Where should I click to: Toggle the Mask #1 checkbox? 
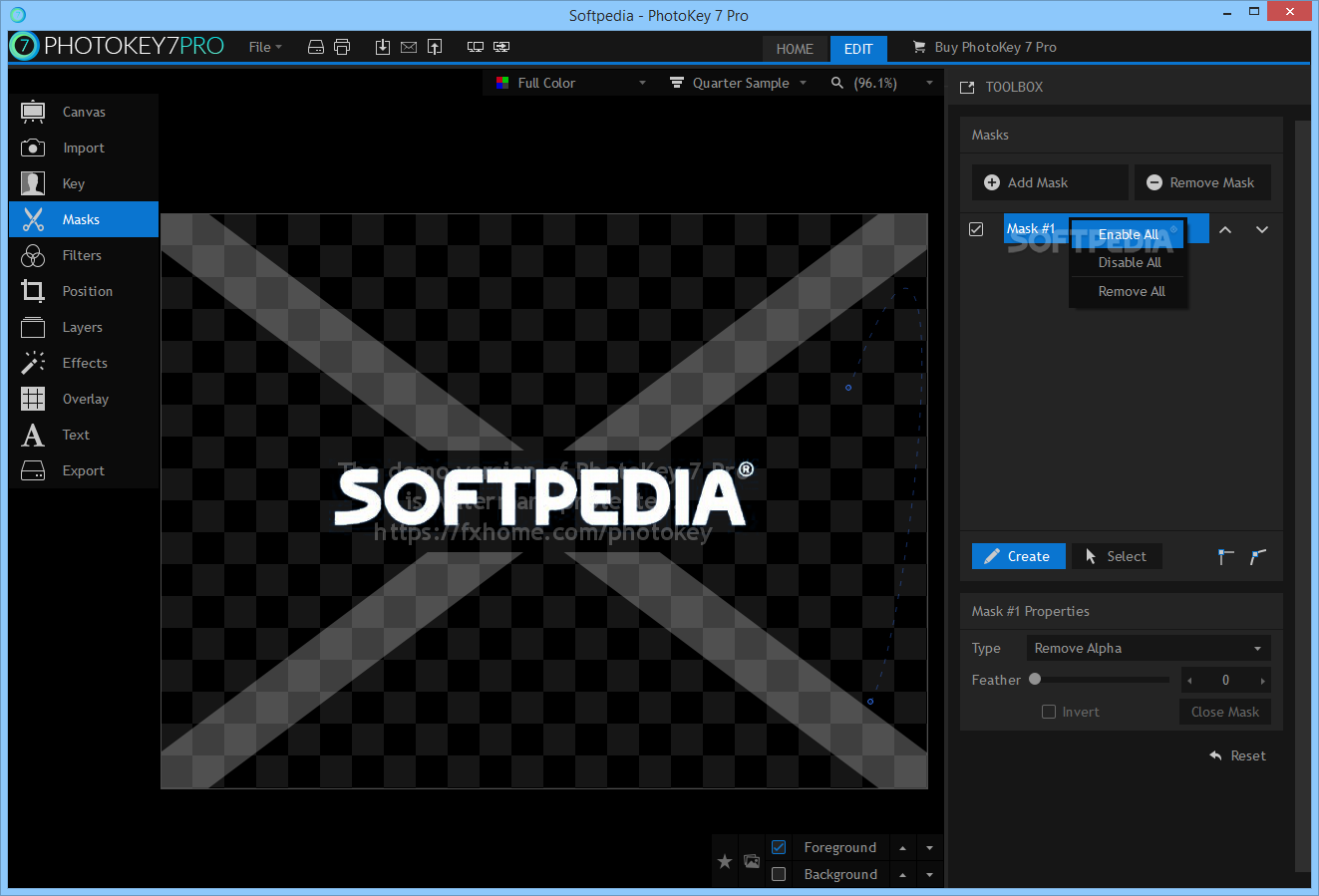[976, 229]
